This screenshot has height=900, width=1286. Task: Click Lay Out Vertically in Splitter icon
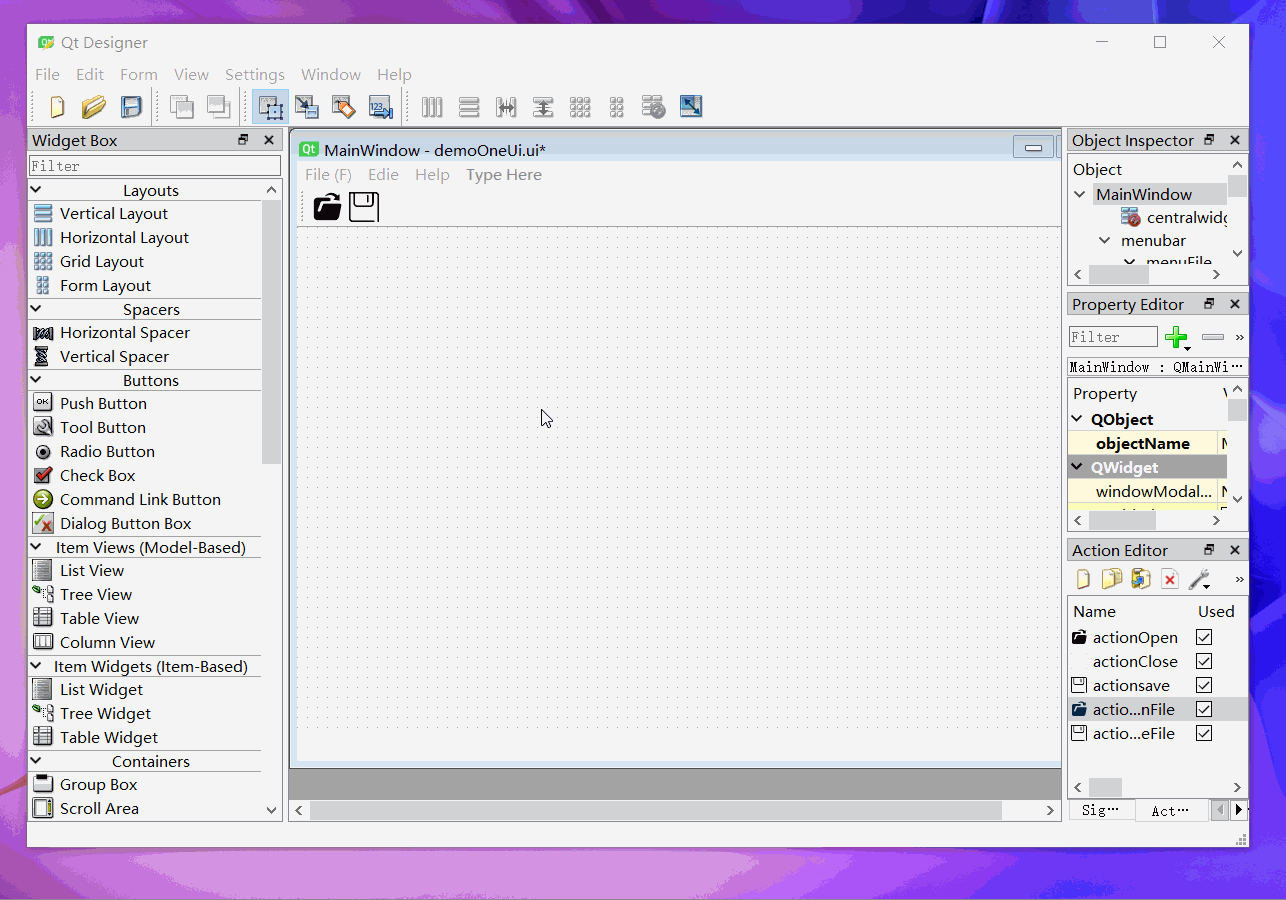click(x=543, y=106)
